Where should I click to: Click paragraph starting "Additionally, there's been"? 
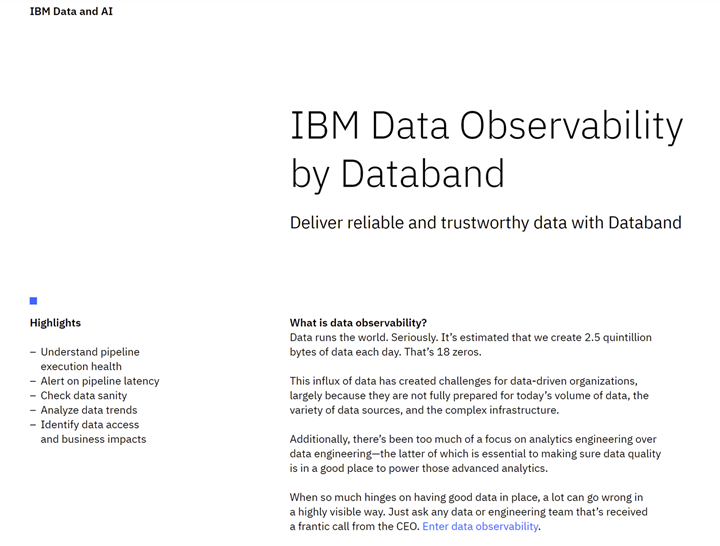point(472,453)
